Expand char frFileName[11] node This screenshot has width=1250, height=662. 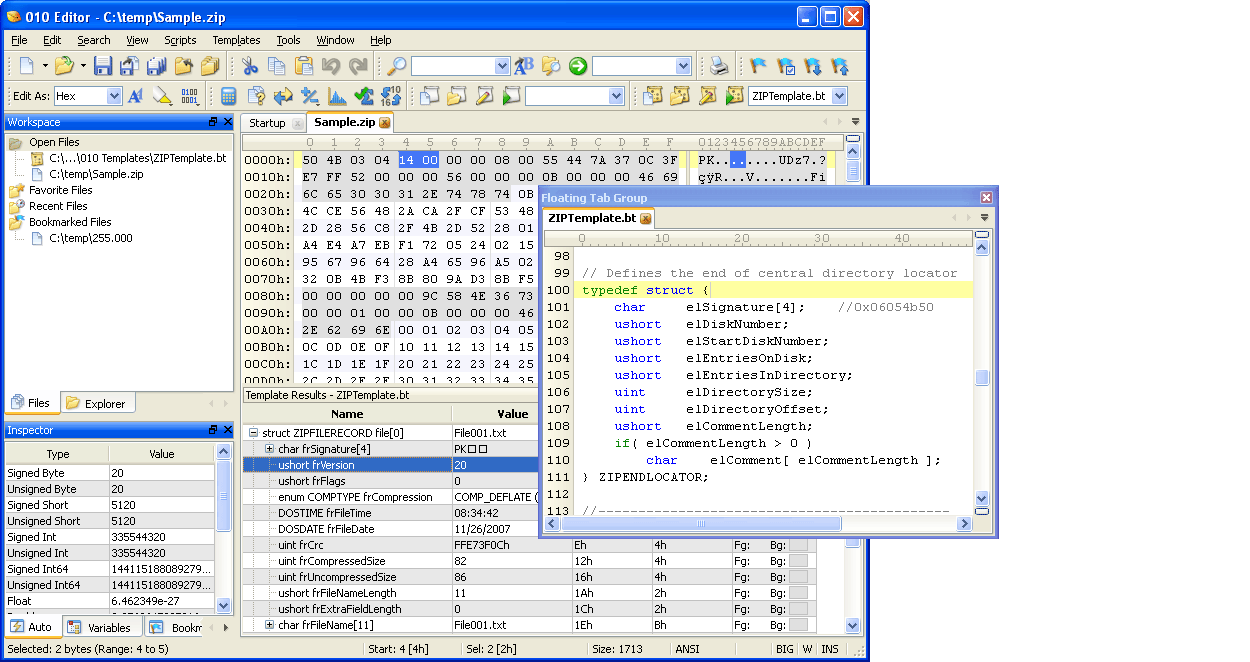point(270,625)
